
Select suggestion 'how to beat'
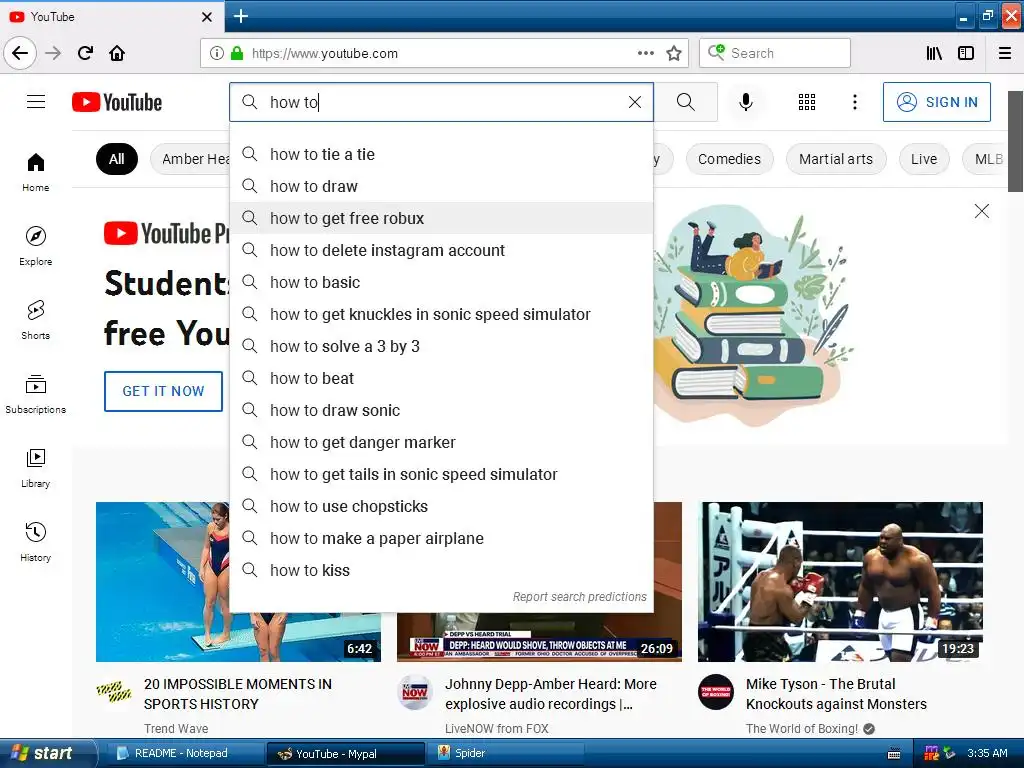click(x=441, y=378)
